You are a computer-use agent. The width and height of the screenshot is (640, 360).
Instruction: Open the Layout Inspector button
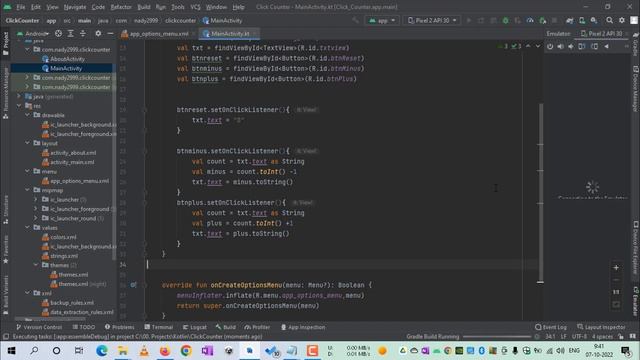(x=601, y=327)
